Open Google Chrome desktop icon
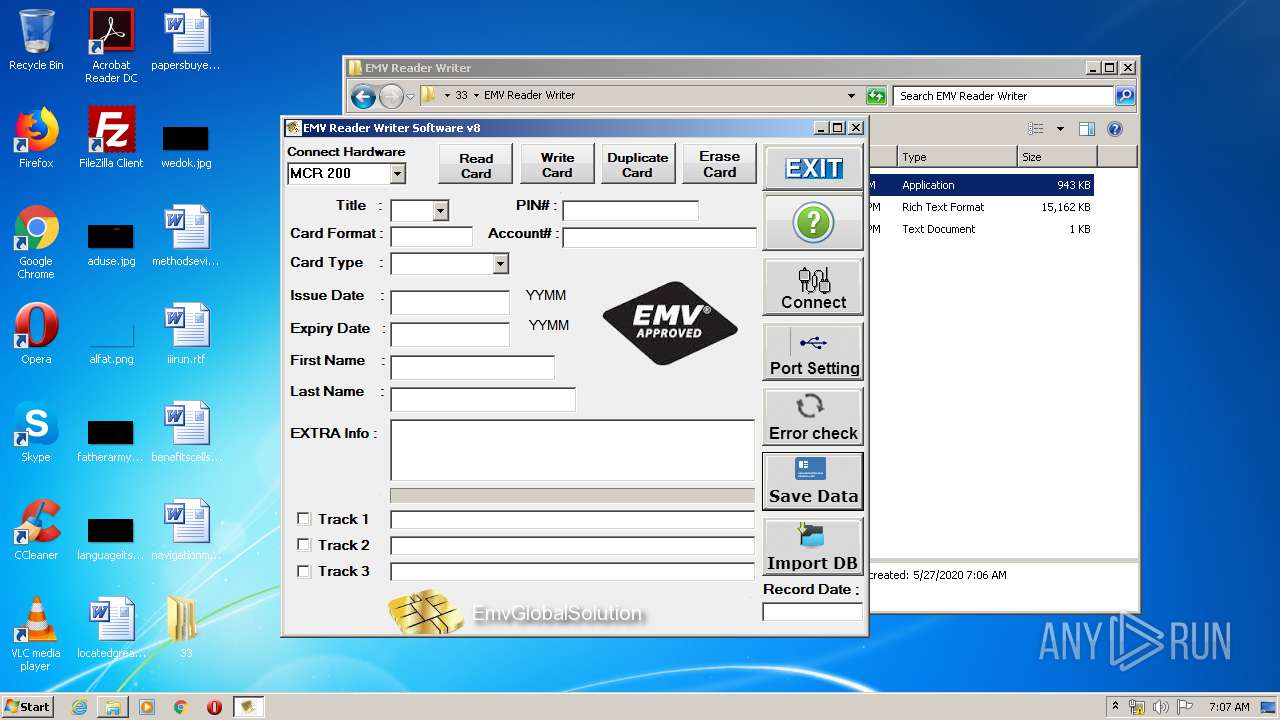 coord(36,242)
